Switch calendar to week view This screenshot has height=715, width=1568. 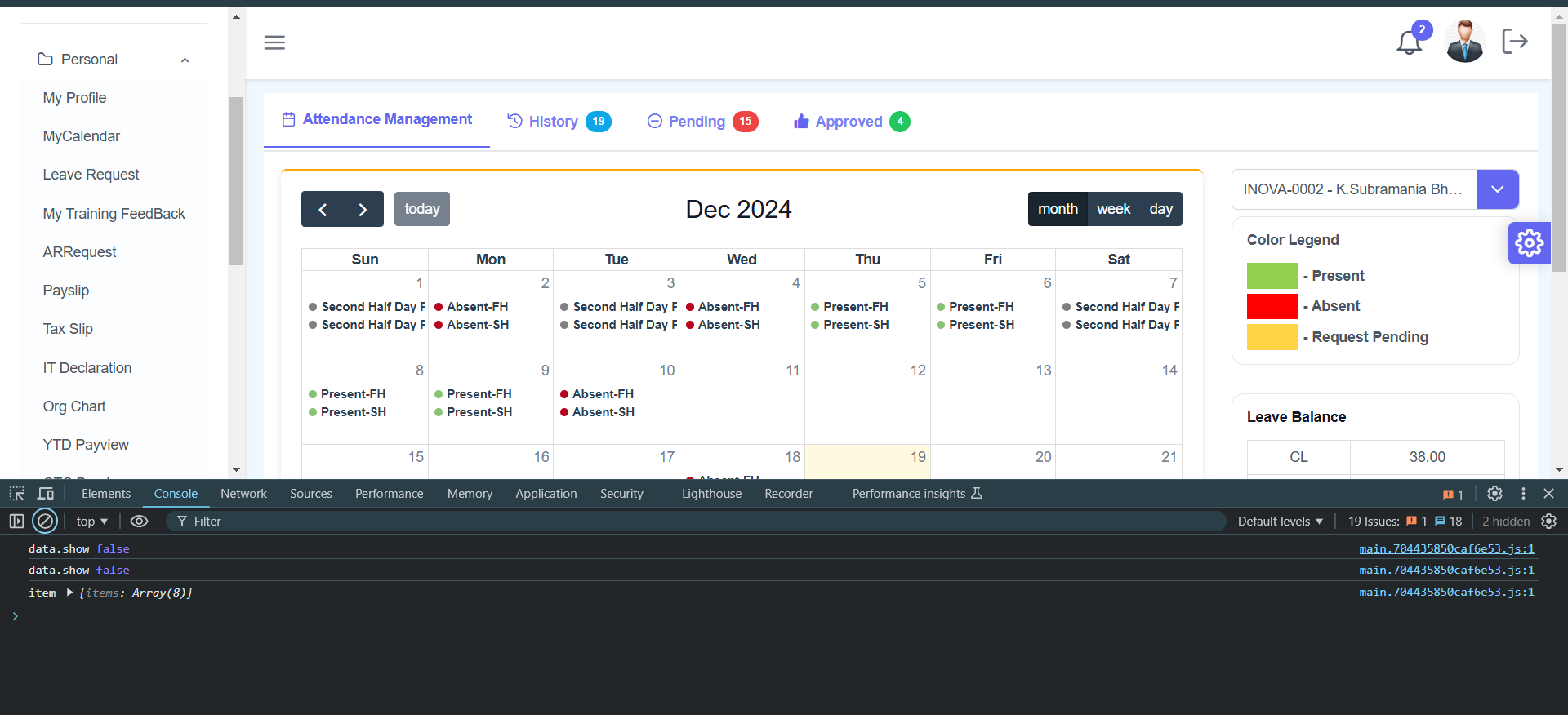click(1113, 209)
